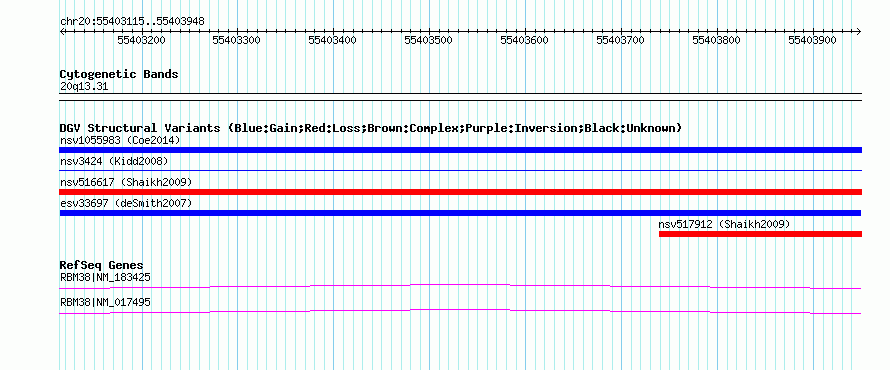This screenshot has width=890, height=370.
Task: Click the RefSeq Genes track heading
Action: (x=102, y=265)
